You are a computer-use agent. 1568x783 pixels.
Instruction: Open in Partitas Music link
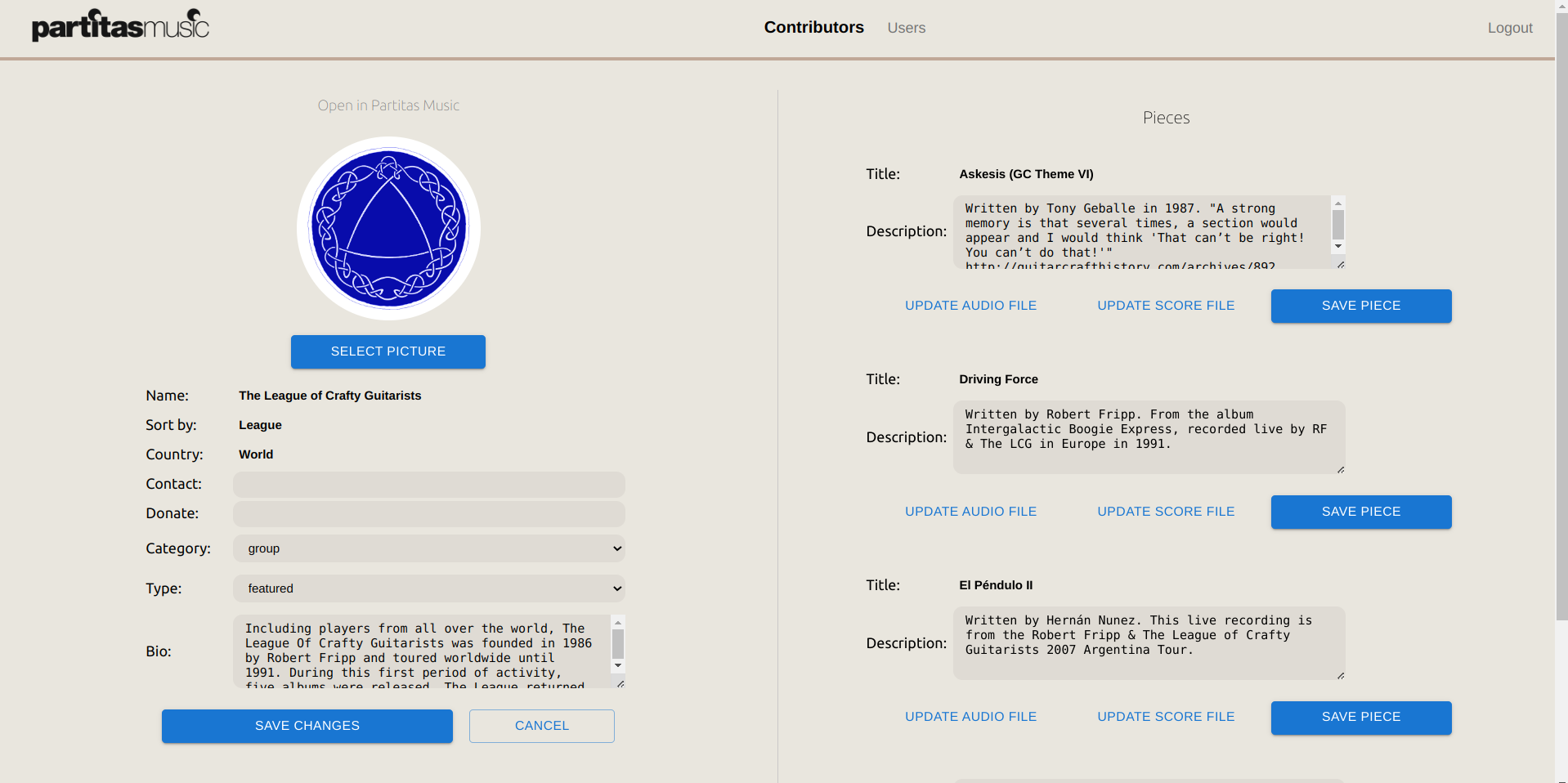tap(388, 105)
